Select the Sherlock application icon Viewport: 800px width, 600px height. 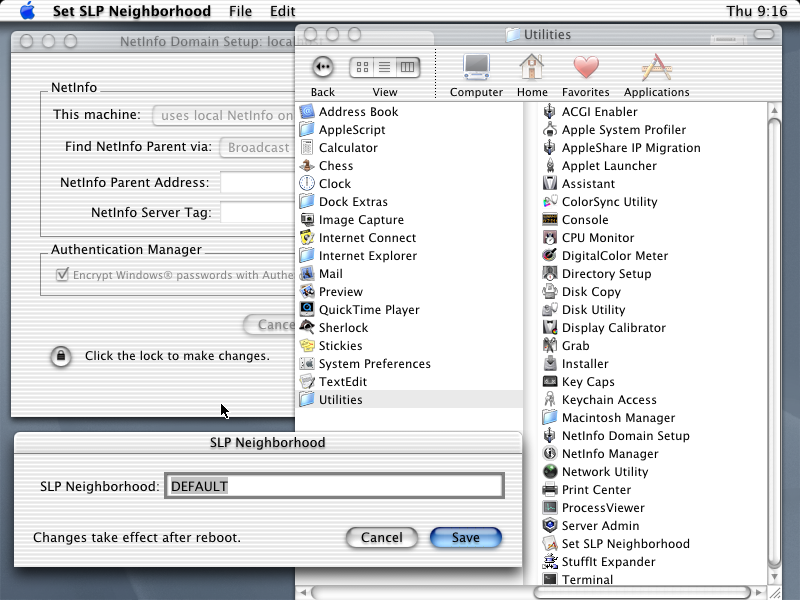[307, 327]
